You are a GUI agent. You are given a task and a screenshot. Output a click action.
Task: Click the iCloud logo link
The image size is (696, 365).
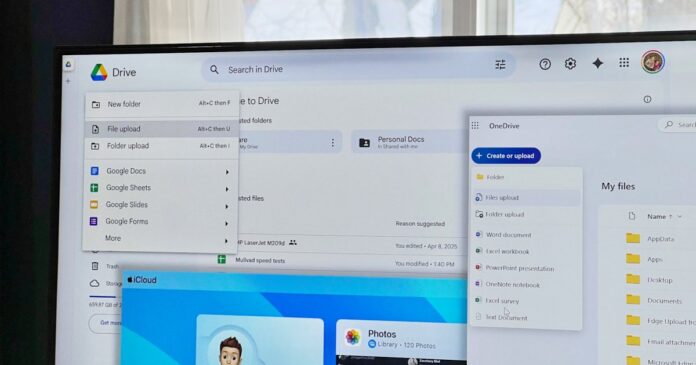[x=142, y=280]
